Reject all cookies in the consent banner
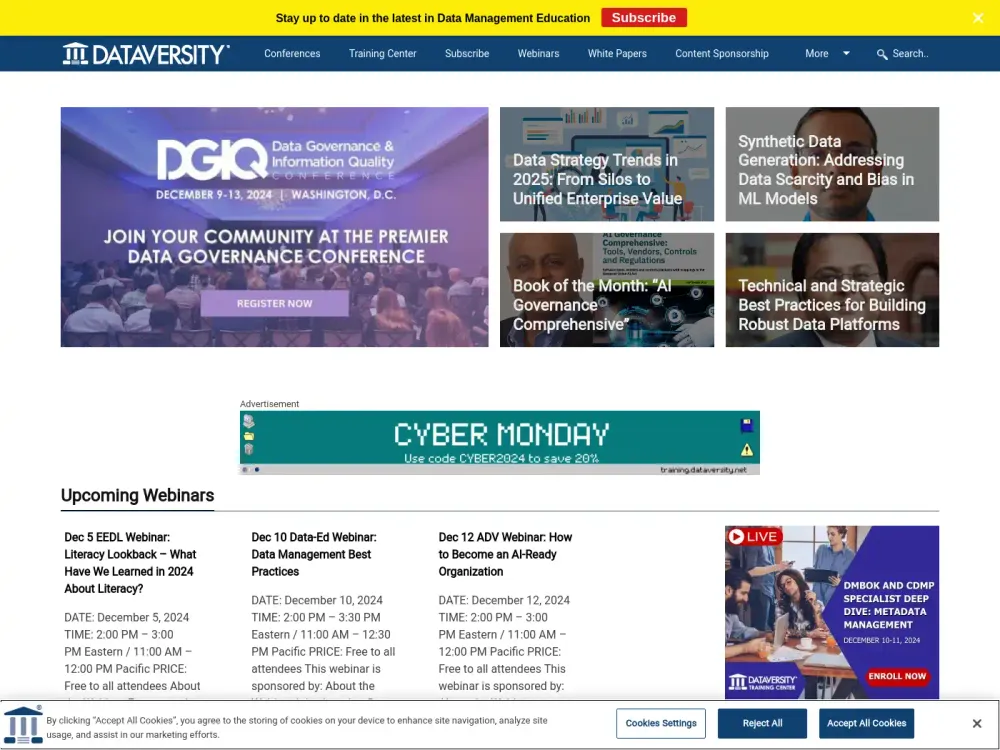 tap(762, 723)
